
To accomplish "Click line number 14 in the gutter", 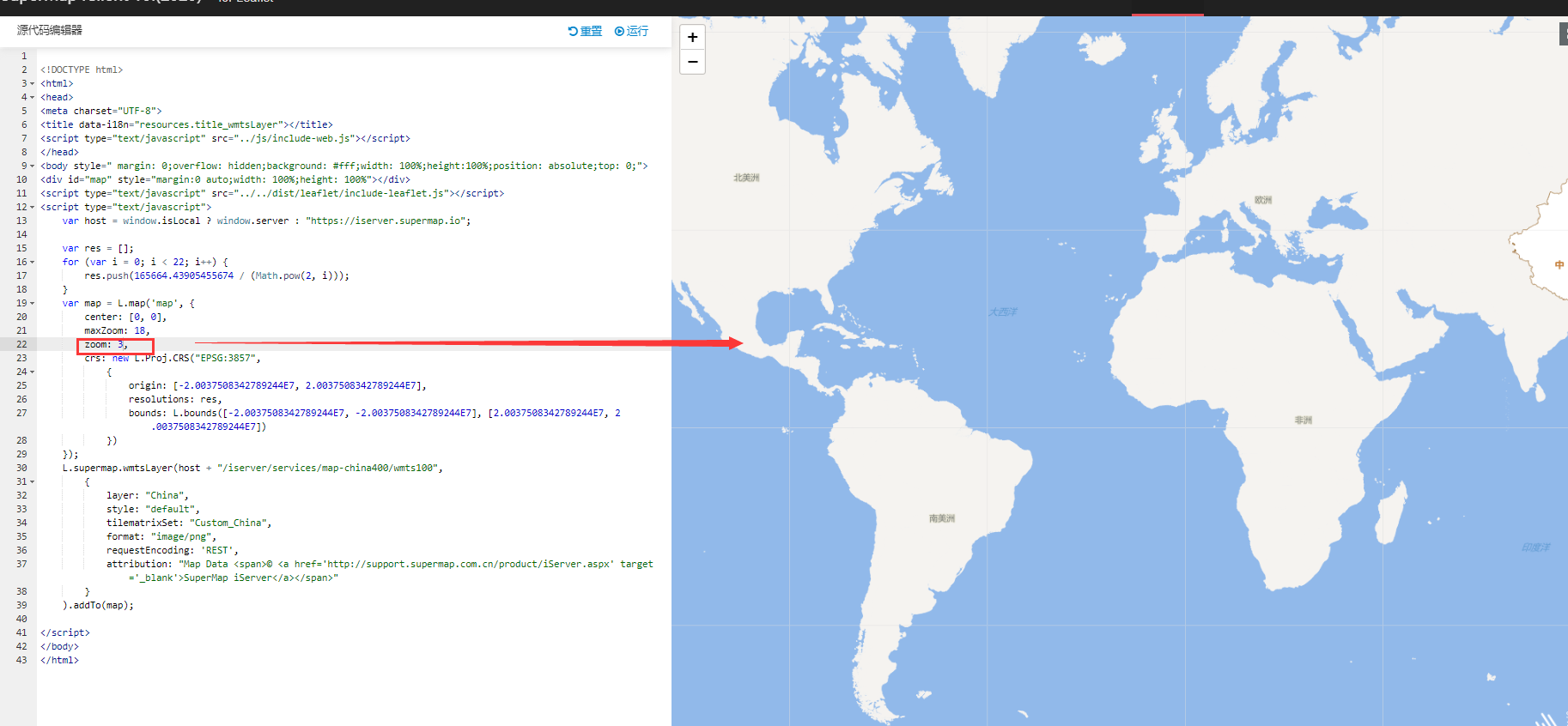I will click(21, 234).
